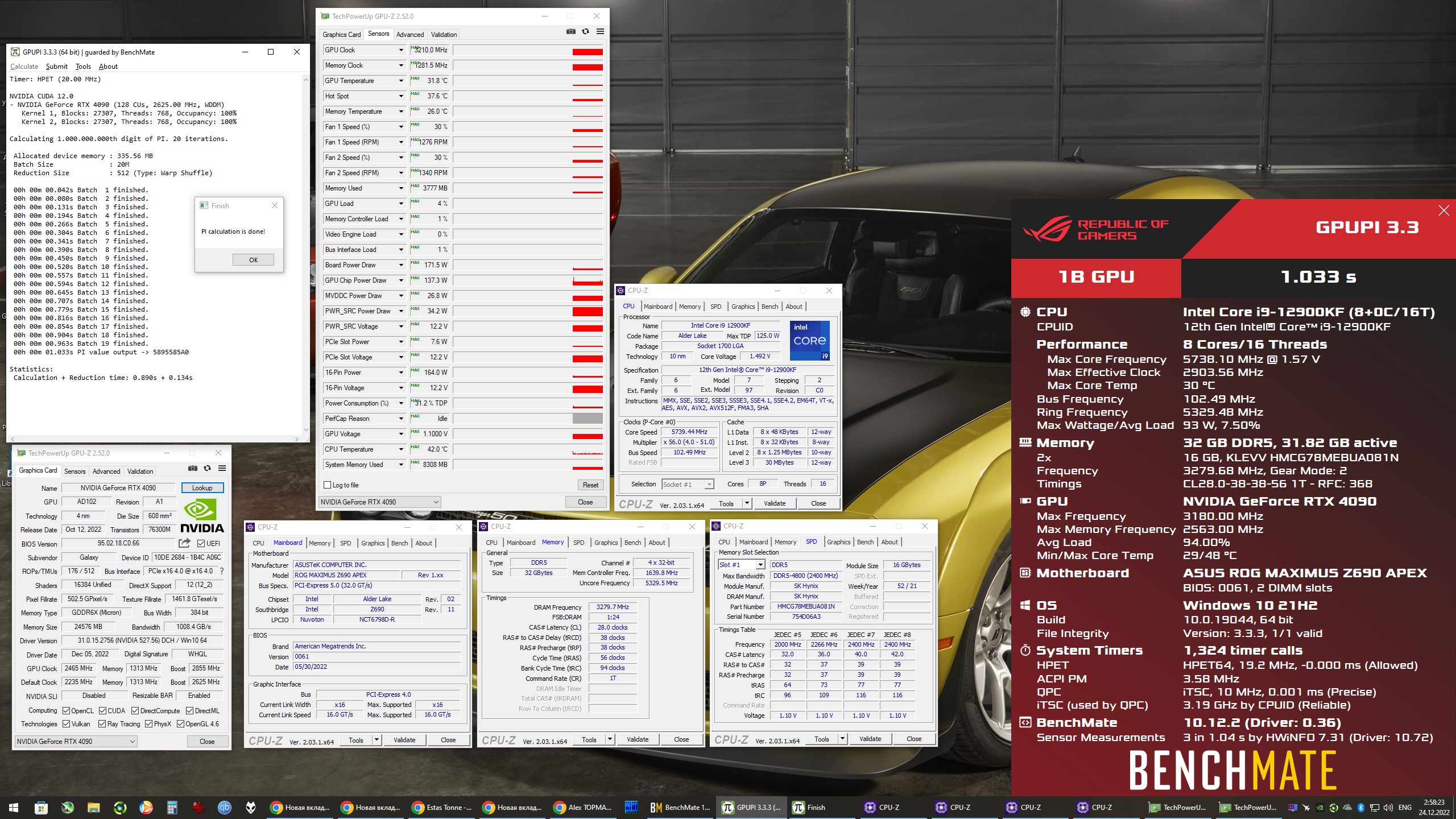1456x819 pixels.
Task: Toggle the PhysX checkbox
Action: click(x=149, y=724)
